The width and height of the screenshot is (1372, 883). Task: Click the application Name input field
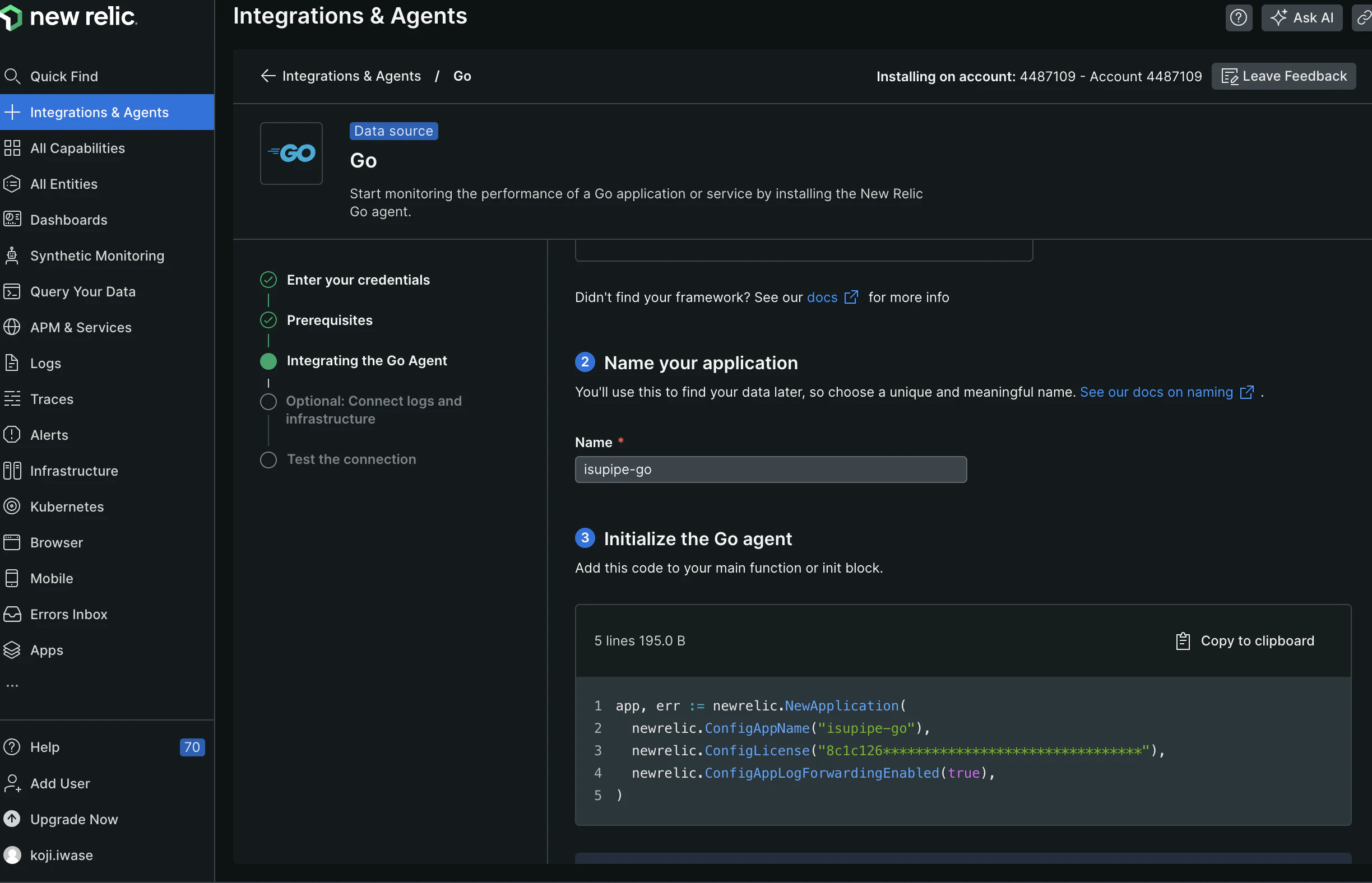click(x=770, y=470)
